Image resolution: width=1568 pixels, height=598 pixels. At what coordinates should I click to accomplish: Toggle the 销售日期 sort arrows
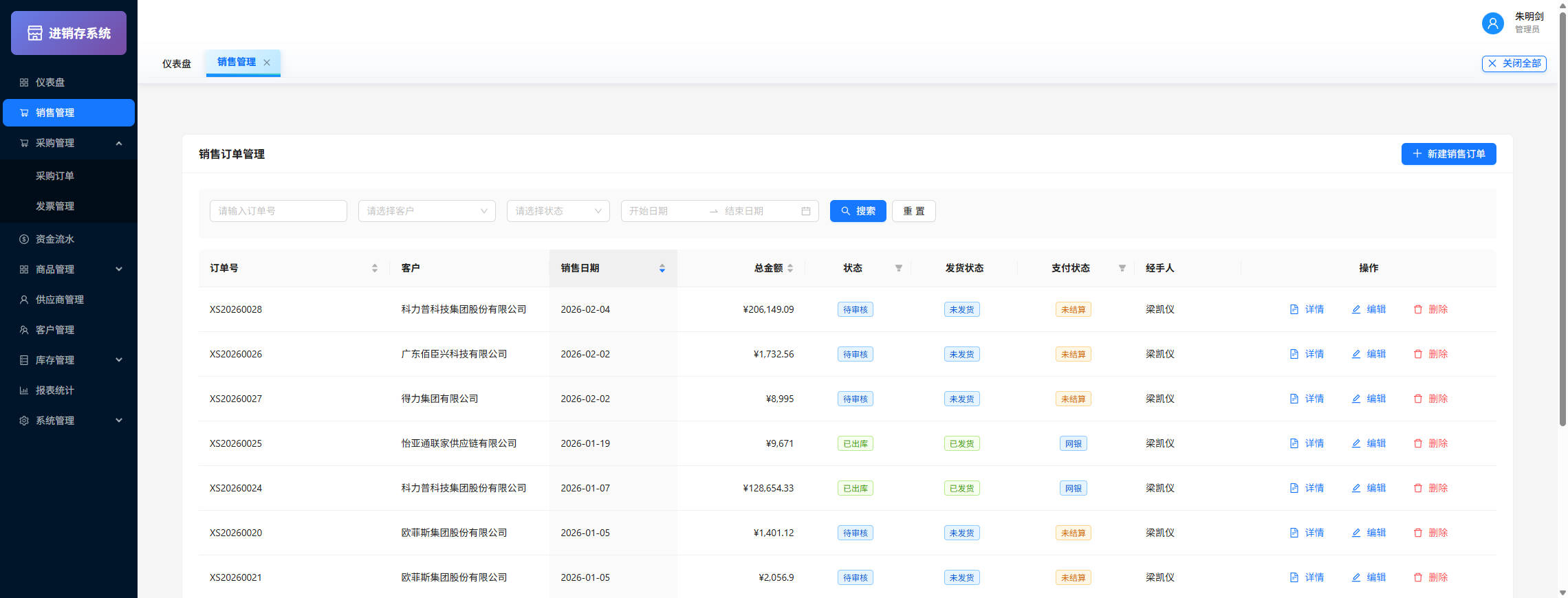coord(662,268)
